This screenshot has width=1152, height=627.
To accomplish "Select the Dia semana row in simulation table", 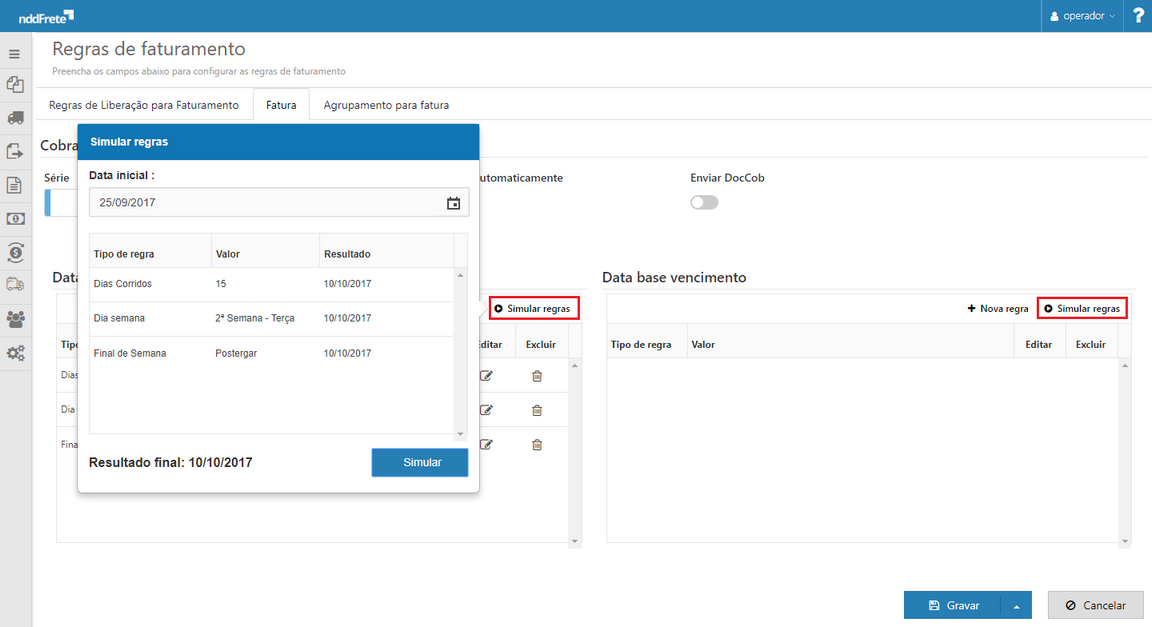I will pos(271,318).
